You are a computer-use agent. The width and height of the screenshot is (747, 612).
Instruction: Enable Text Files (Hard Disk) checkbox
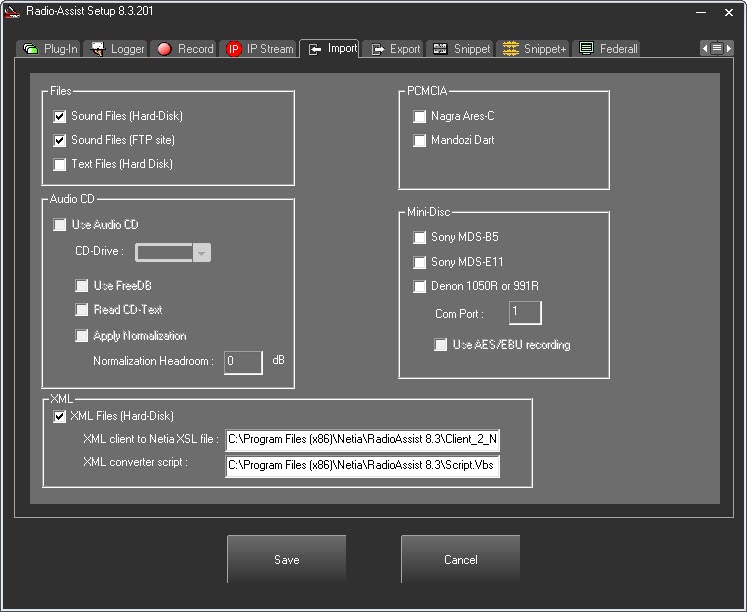point(60,165)
